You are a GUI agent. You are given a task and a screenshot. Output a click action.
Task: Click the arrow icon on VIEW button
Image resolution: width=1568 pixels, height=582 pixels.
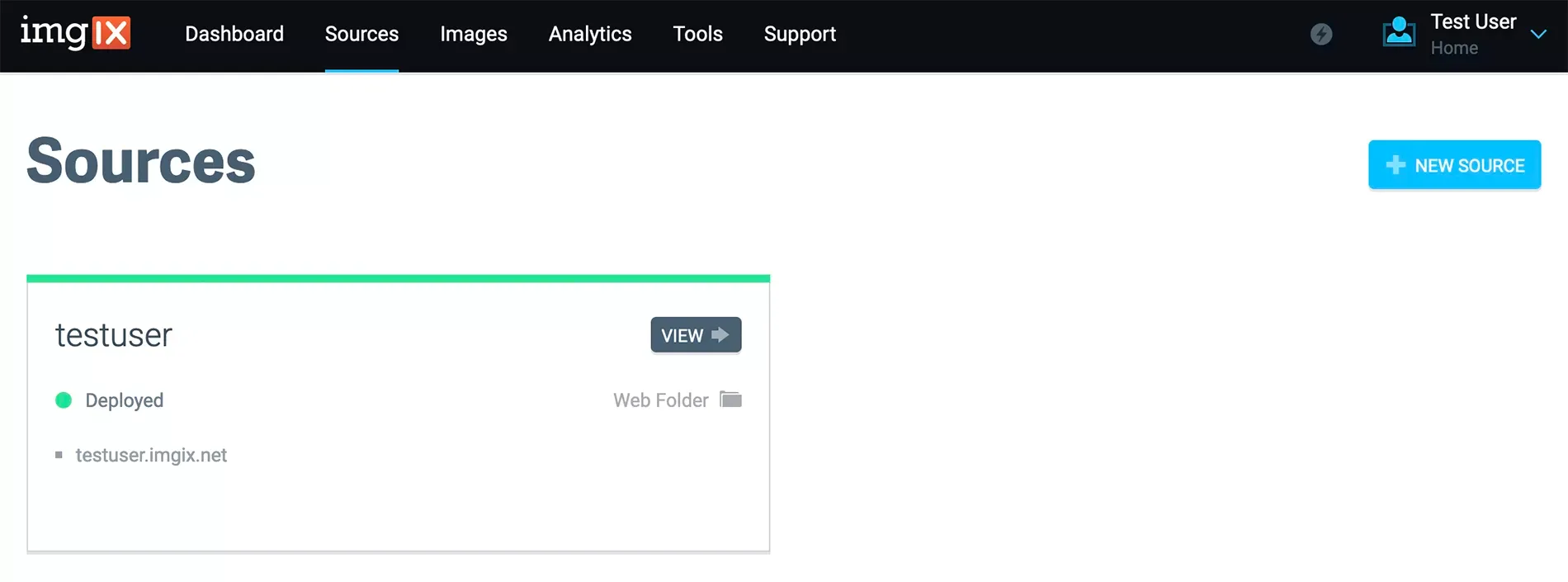point(720,335)
